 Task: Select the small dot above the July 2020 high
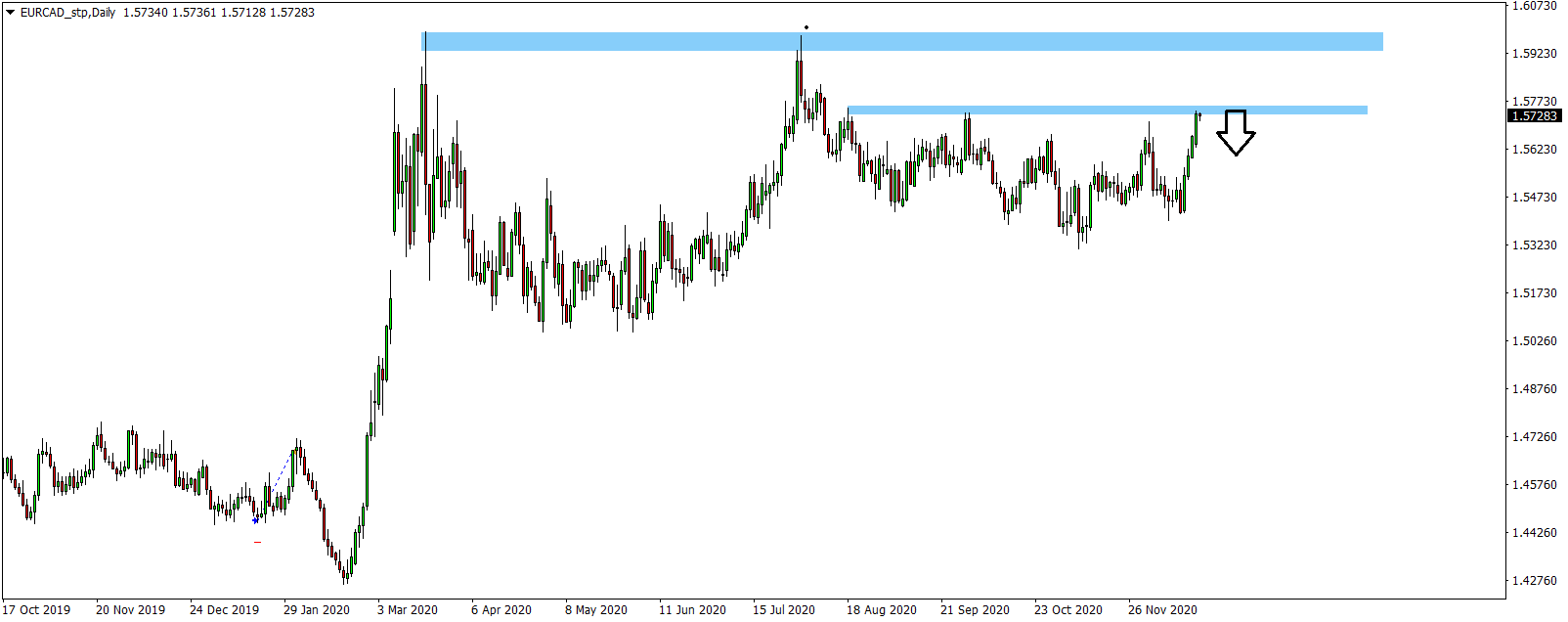click(806, 27)
